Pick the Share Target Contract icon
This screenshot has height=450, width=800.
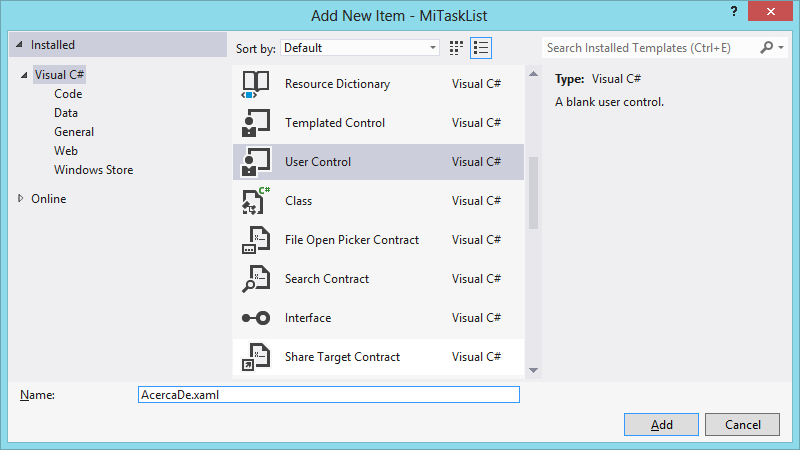[255, 357]
